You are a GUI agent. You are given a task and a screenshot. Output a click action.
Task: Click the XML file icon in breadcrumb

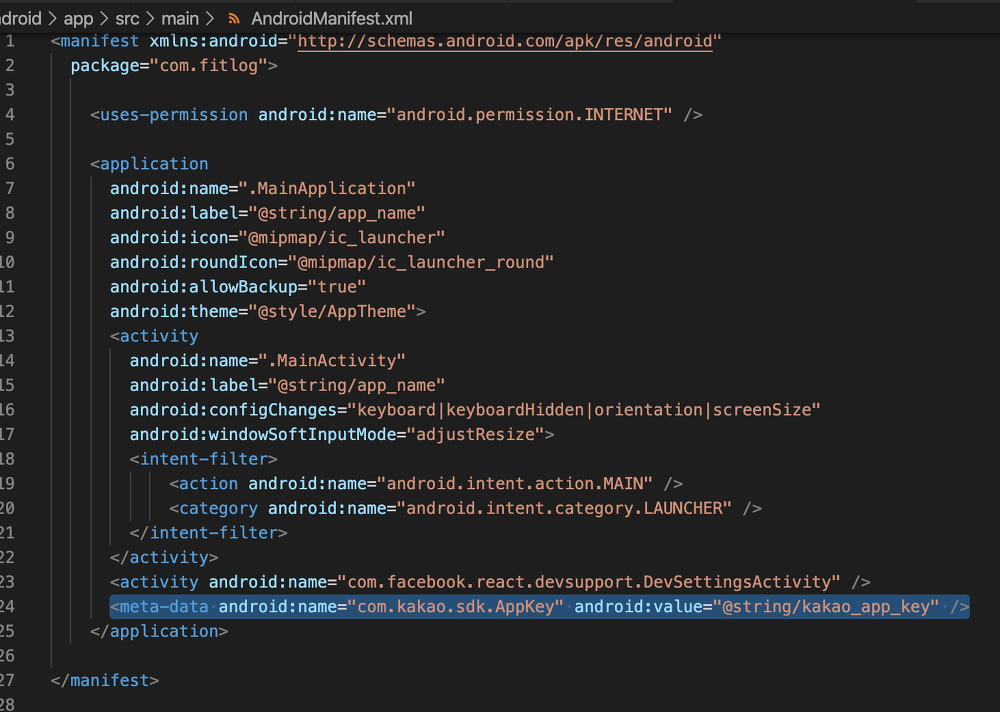coord(234,19)
